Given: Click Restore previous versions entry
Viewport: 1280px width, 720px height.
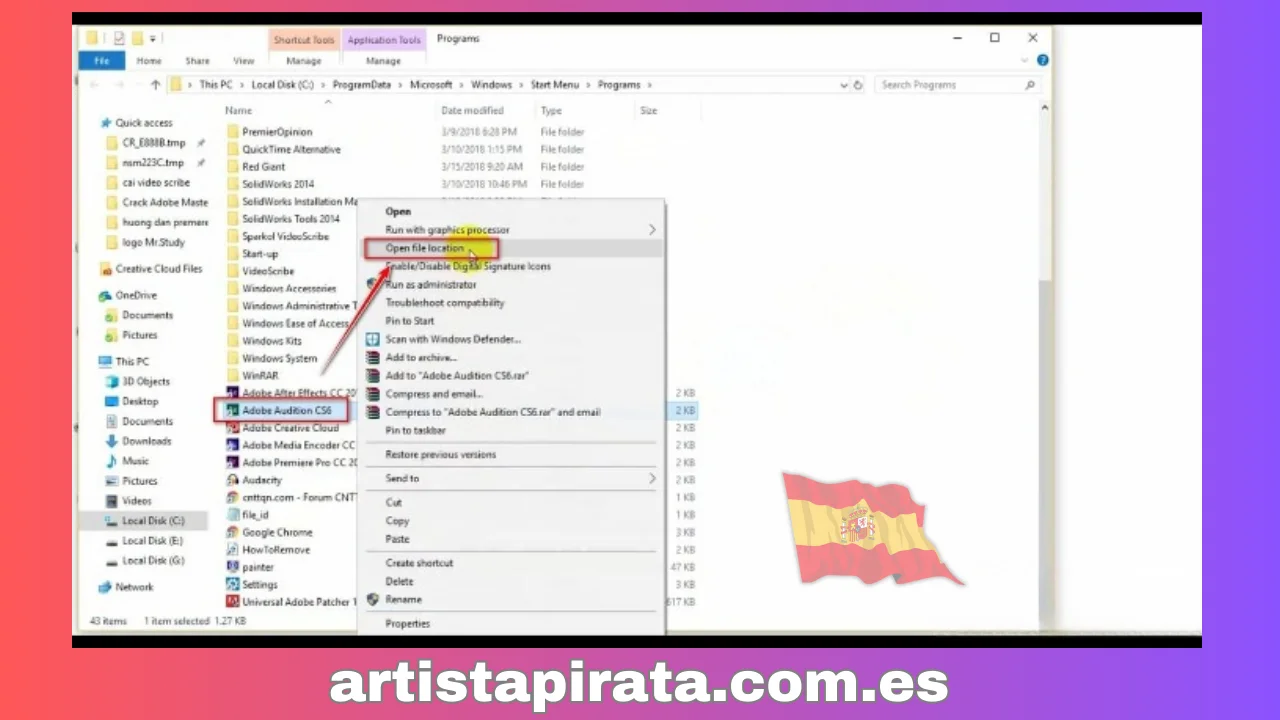Looking at the screenshot, I should coord(441,454).
